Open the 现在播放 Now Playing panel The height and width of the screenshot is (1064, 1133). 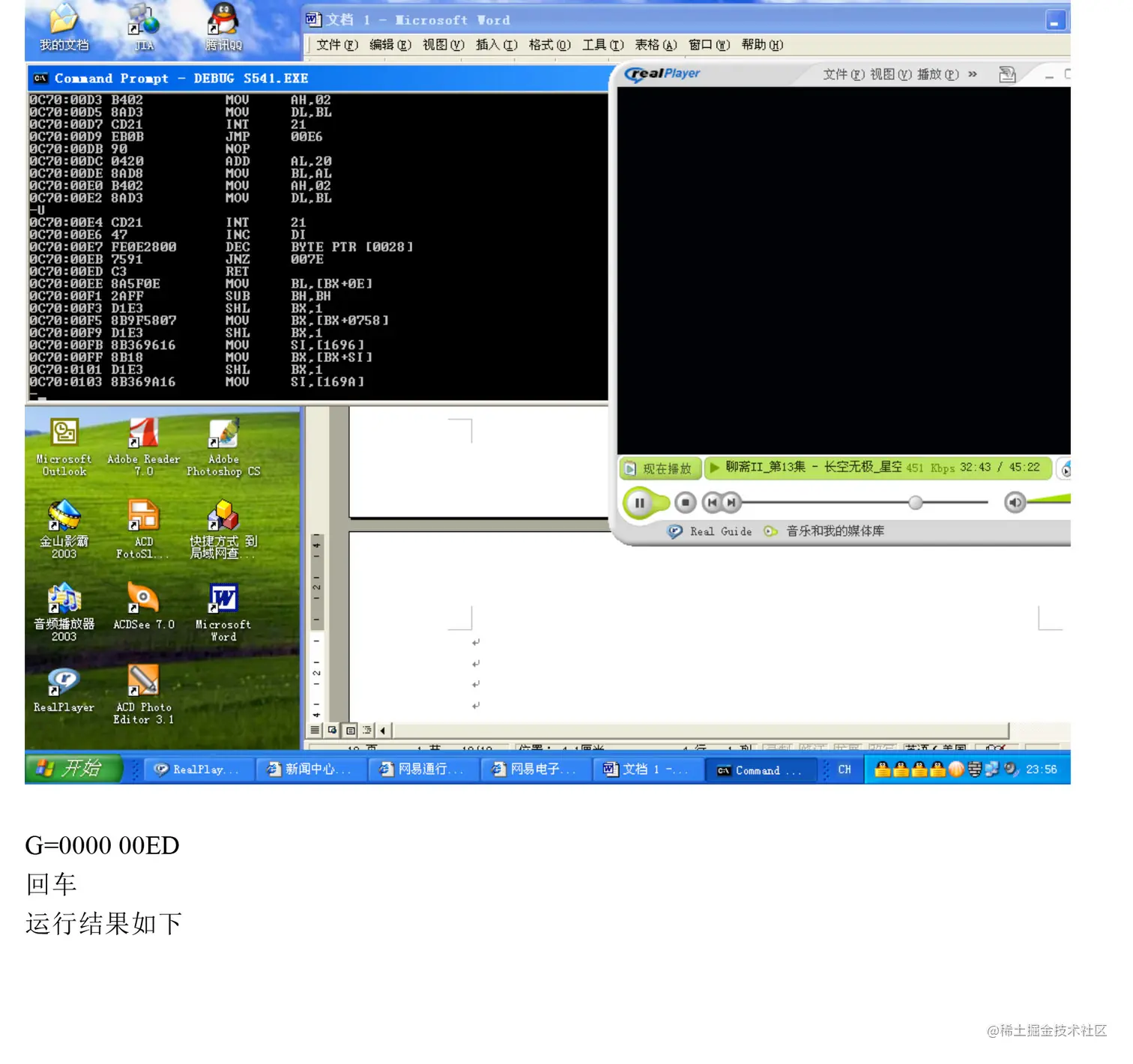[x=660, y=469]
